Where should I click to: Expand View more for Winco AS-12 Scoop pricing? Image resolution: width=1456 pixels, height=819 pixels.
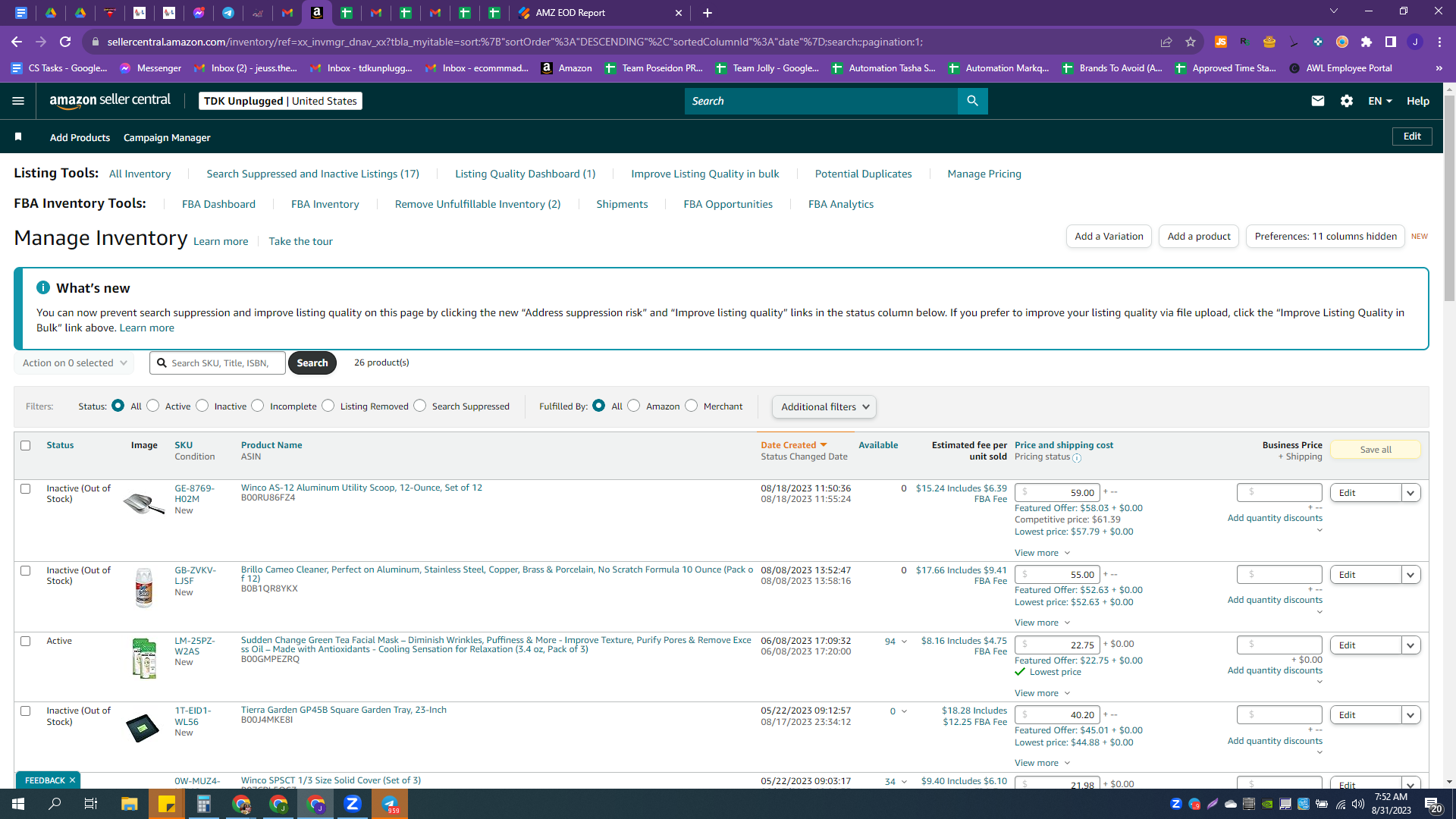point(1043,553)
